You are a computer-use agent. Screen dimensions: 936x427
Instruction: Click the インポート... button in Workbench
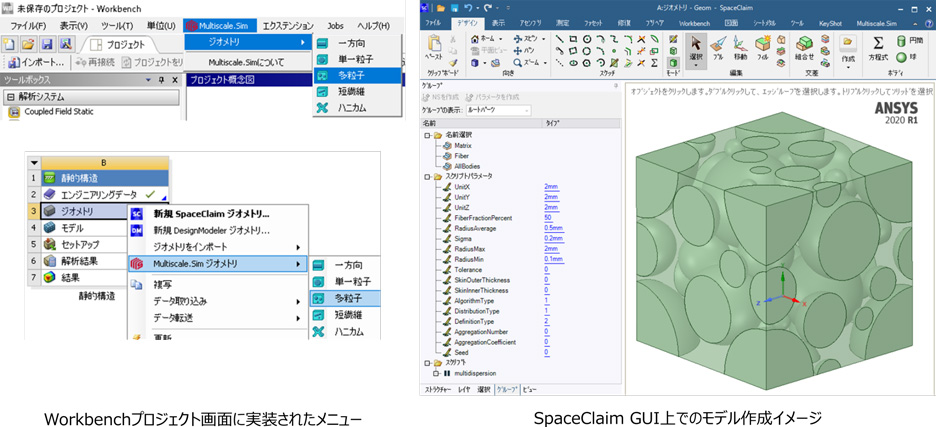tap(36, 62)
